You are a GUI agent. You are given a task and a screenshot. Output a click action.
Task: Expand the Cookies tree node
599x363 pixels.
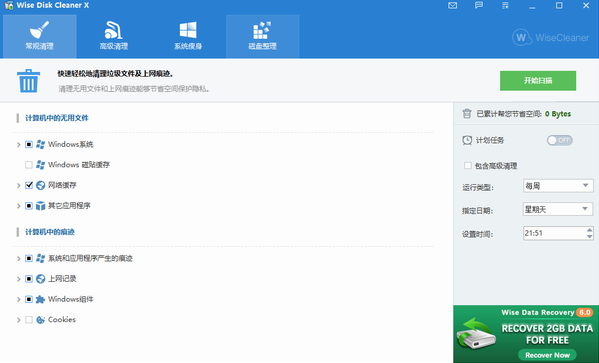point(18,320)
